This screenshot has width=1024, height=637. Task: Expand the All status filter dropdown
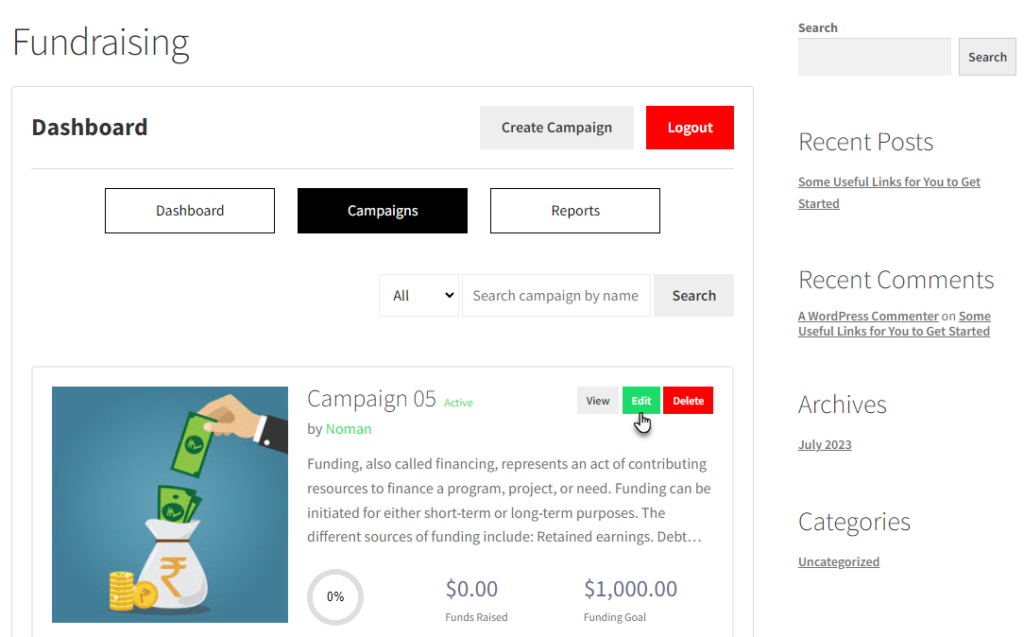click(419, 295)
